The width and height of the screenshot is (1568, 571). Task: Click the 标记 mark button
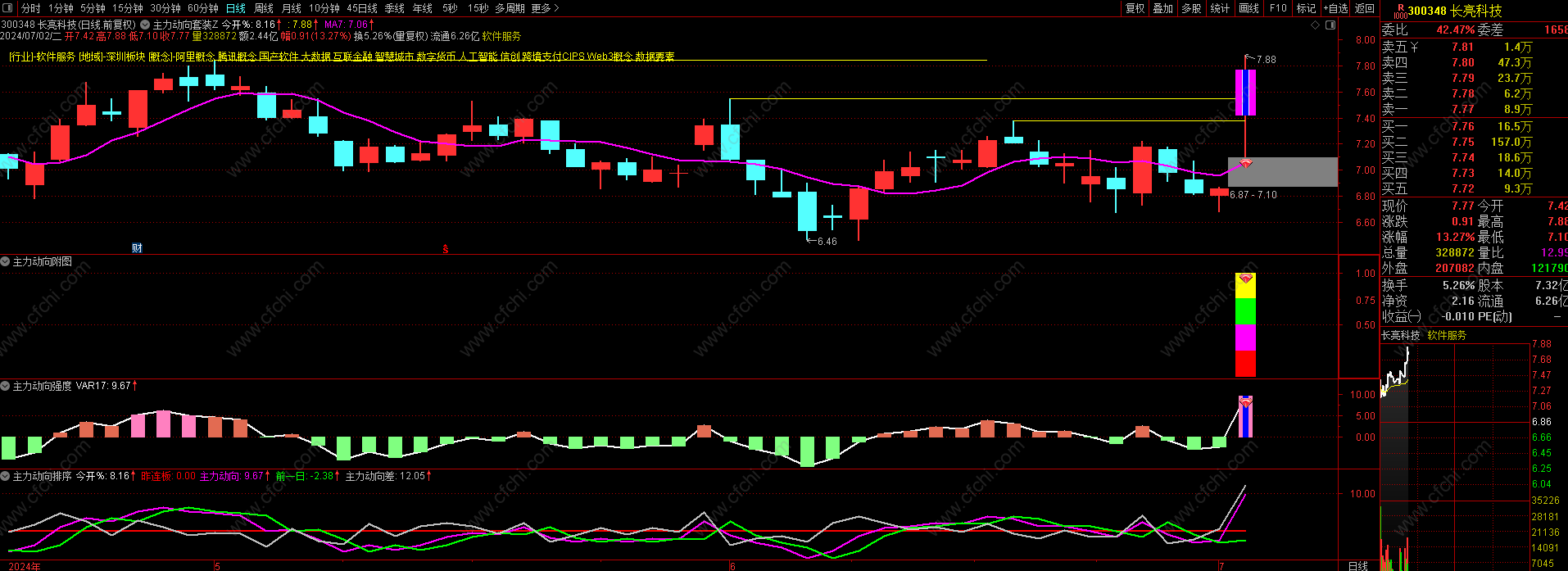point(1307,8)
